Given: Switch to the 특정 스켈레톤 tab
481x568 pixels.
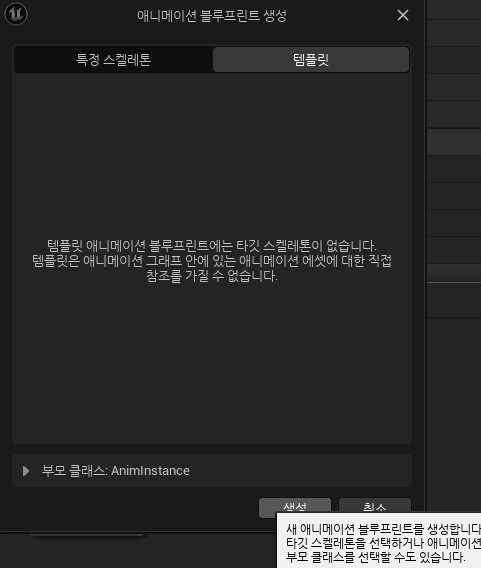Looking at the screenshot, I should pos(113,59).
